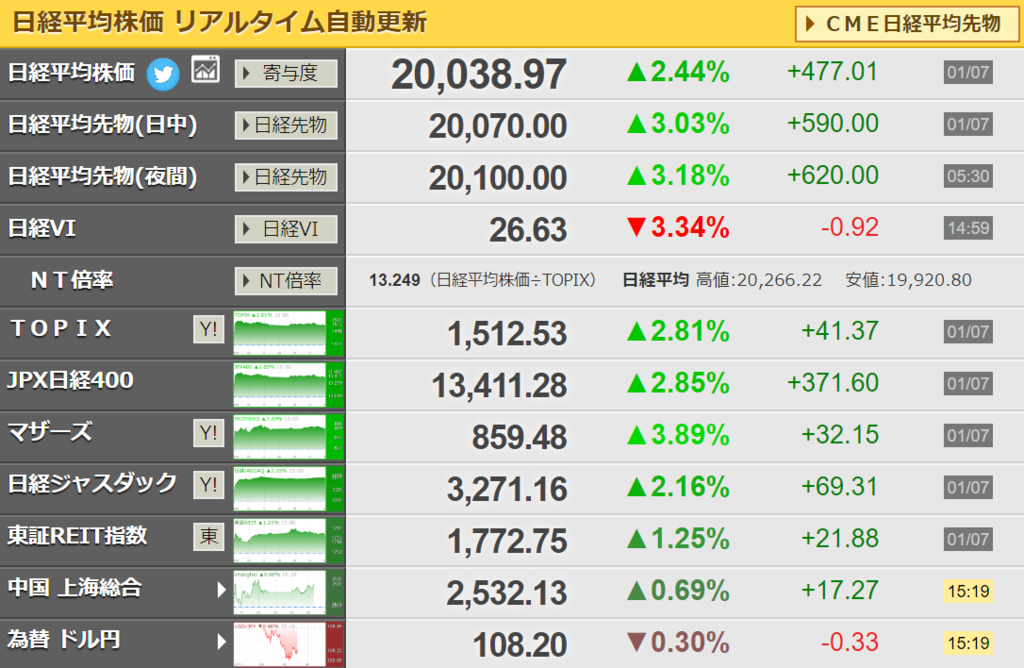Open the 日経VI button
1024x668 pixels.
[286, 229]
